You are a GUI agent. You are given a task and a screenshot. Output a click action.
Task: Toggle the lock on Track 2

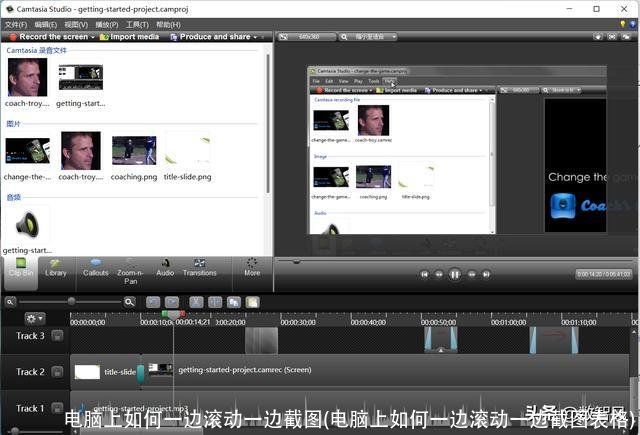point(57,372)
